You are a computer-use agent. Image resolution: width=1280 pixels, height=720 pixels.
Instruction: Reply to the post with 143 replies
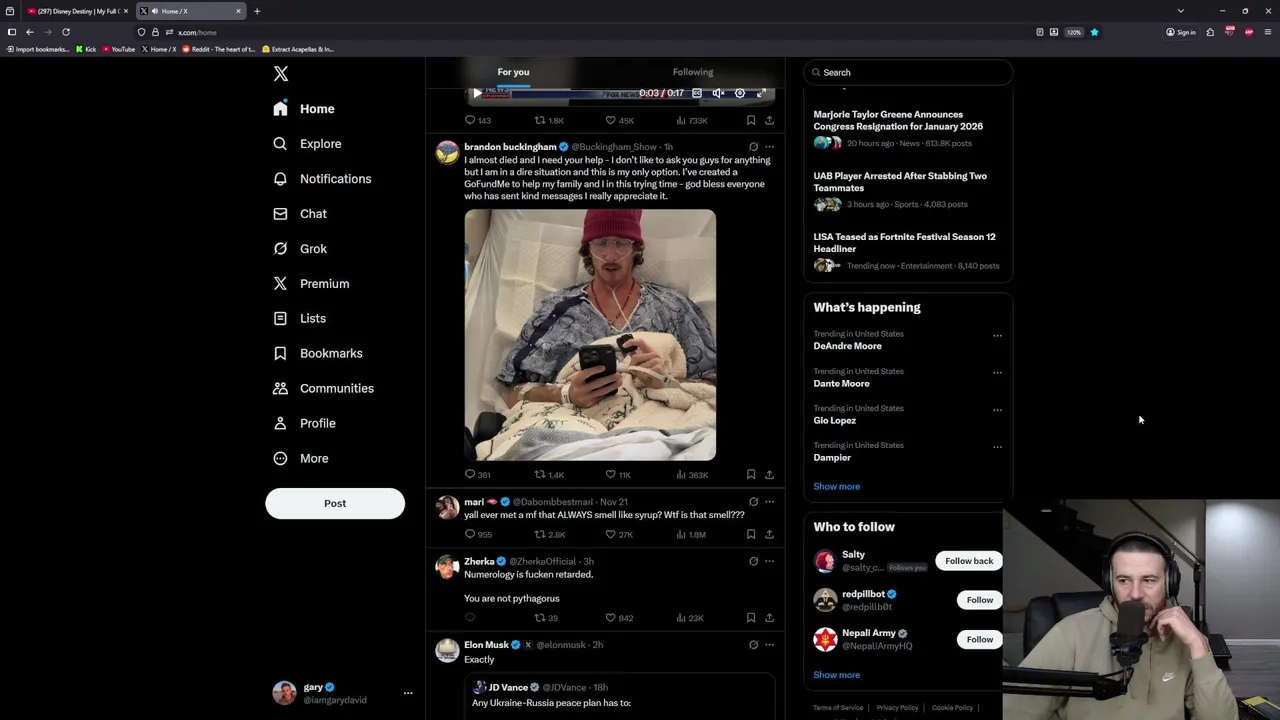click(477, 120)
